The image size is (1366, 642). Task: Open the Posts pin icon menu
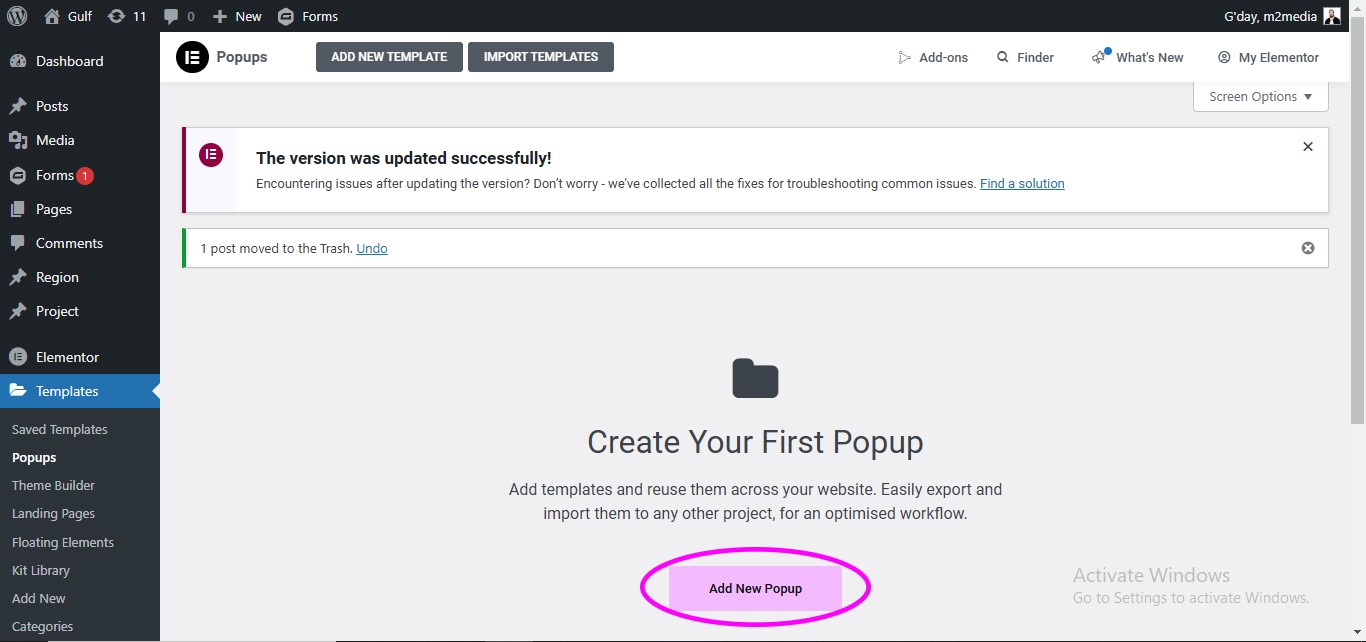18,106
